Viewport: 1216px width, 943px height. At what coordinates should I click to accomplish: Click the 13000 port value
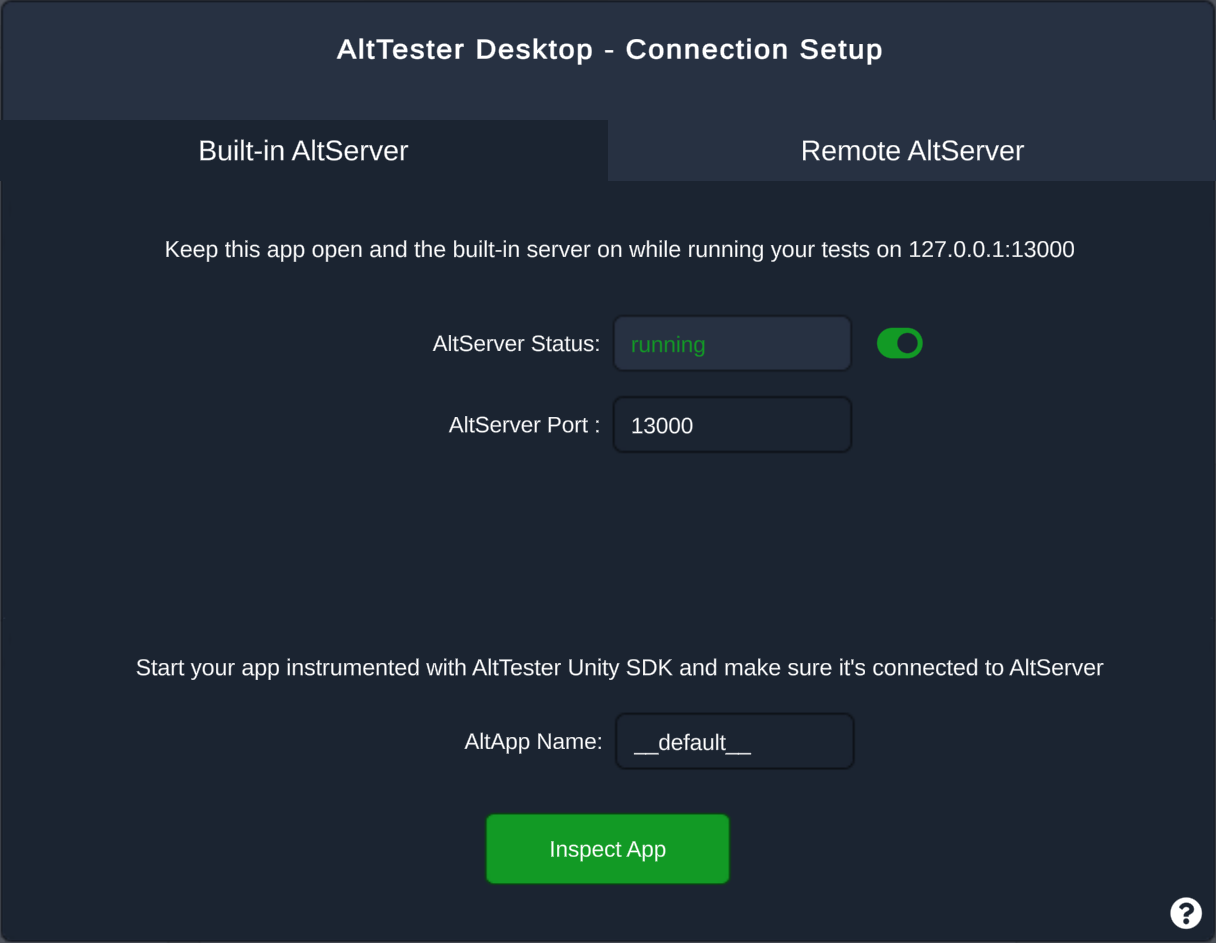click(662, 426)
